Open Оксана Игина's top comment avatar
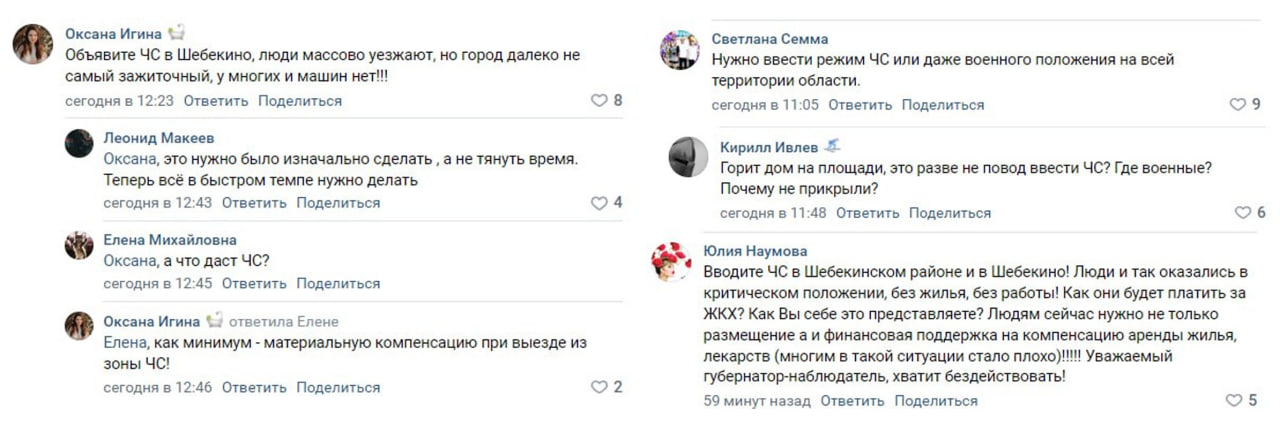 coord(33,44)
